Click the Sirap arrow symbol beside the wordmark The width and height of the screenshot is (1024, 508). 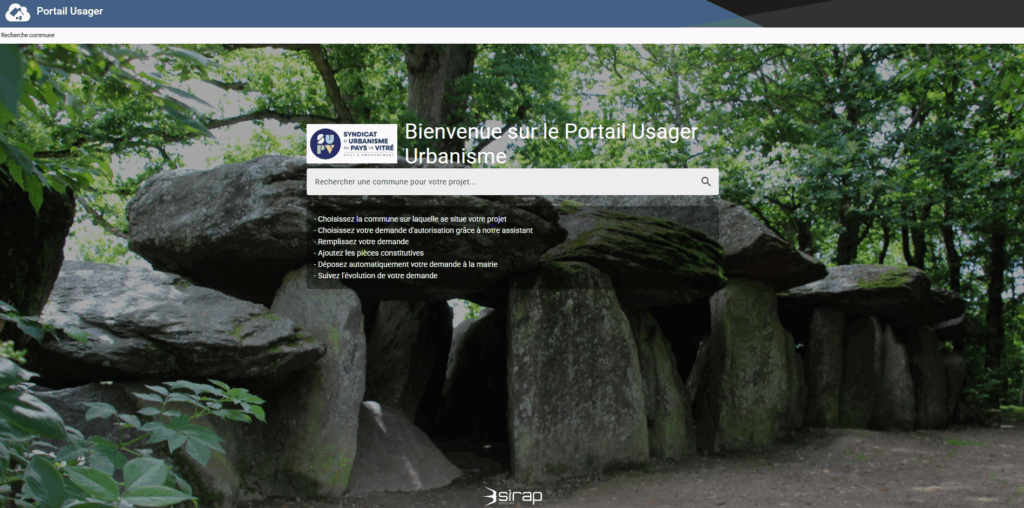point(491,495)
